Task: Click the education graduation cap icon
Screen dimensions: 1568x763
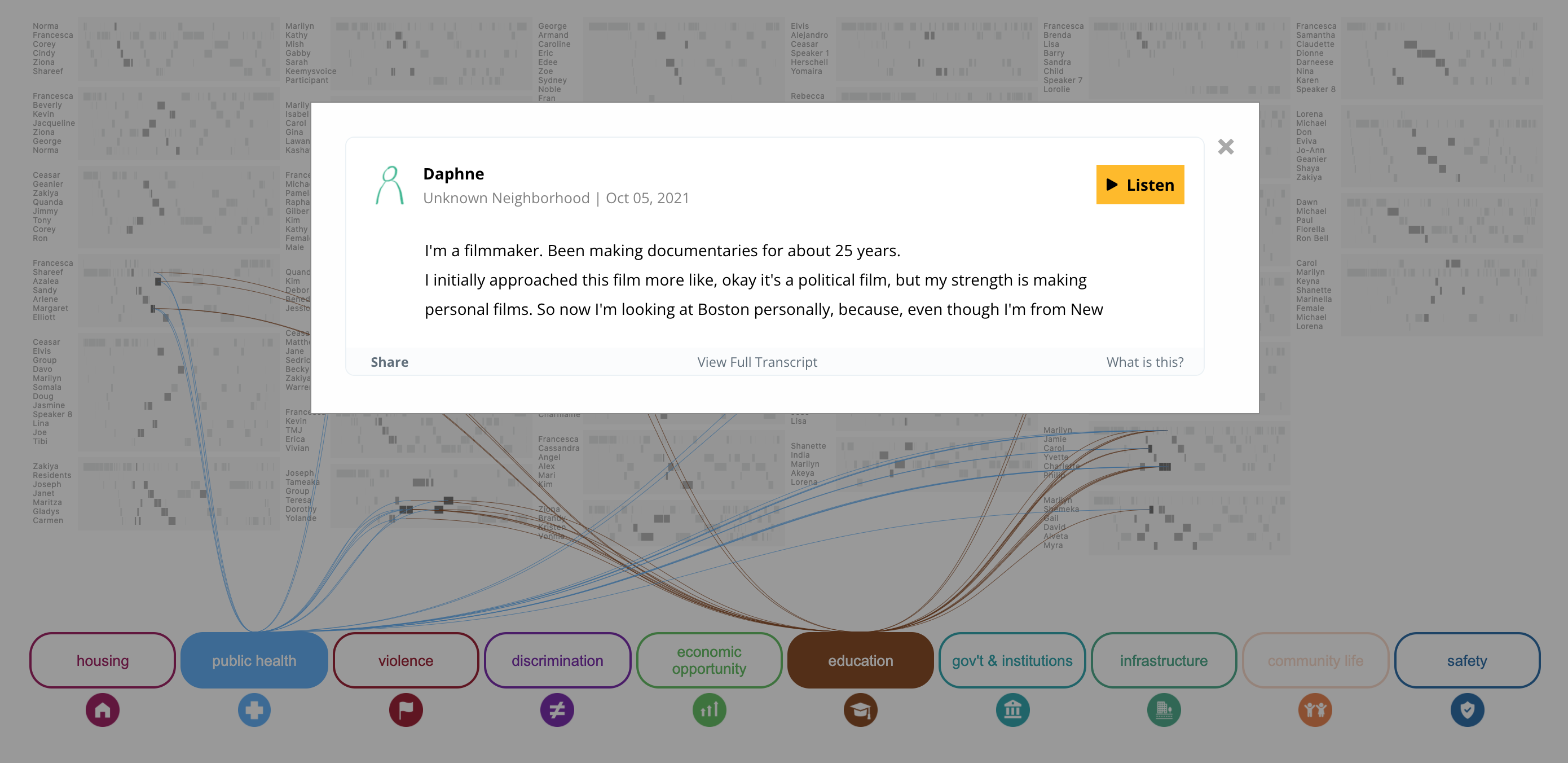Action: pyautogui.click(x=860, y=710)
